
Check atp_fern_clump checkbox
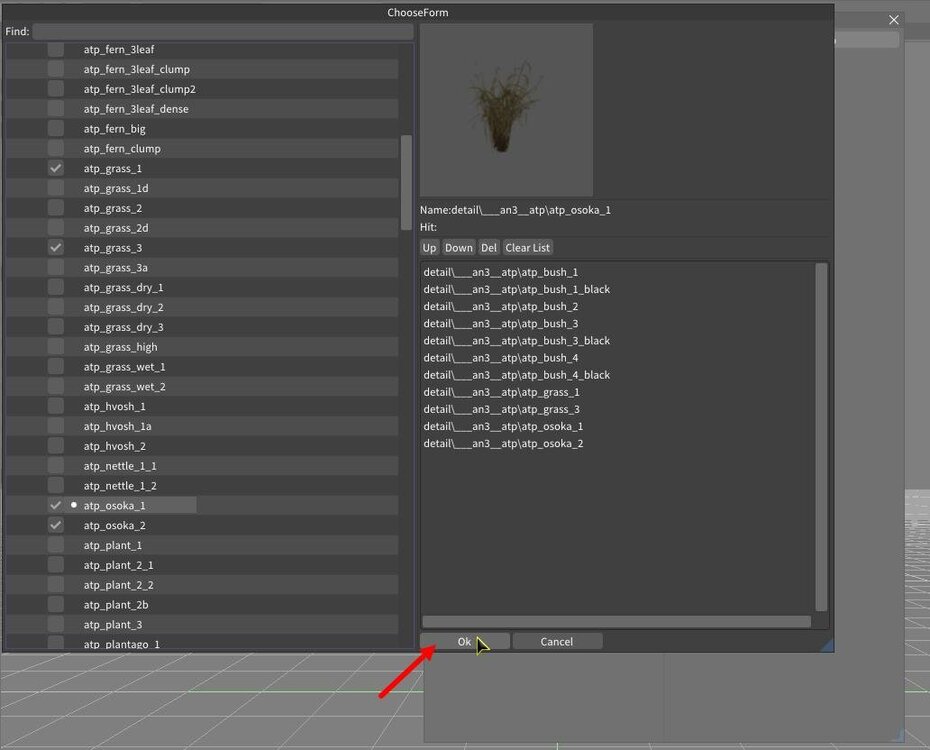pyautogui.click(x=56, y=149)
